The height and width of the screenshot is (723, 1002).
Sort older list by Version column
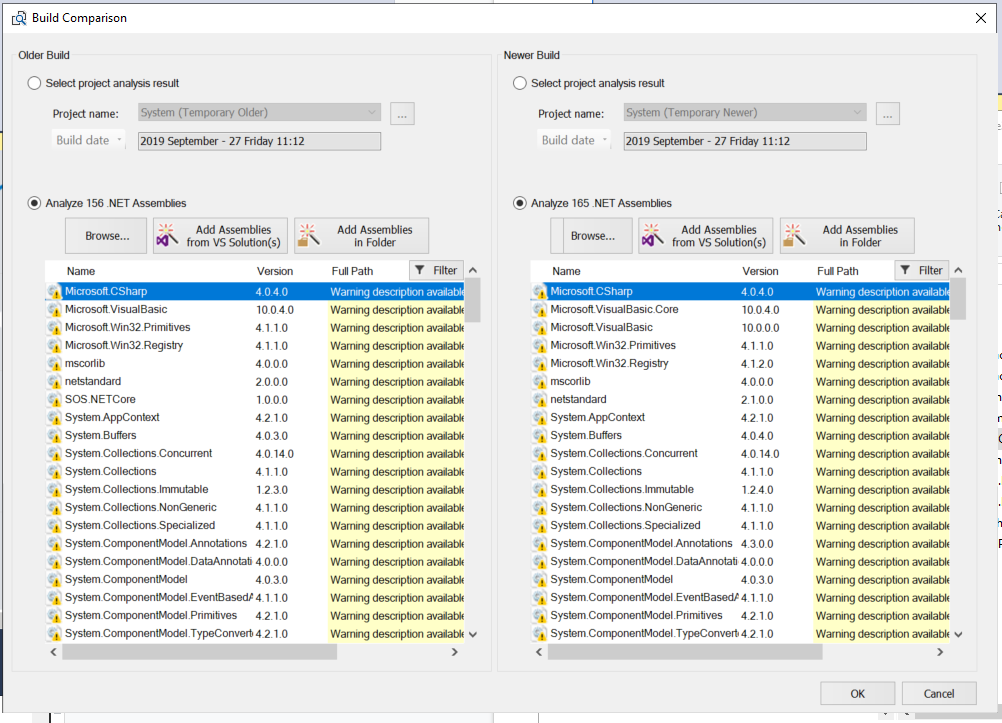point(275,271)
